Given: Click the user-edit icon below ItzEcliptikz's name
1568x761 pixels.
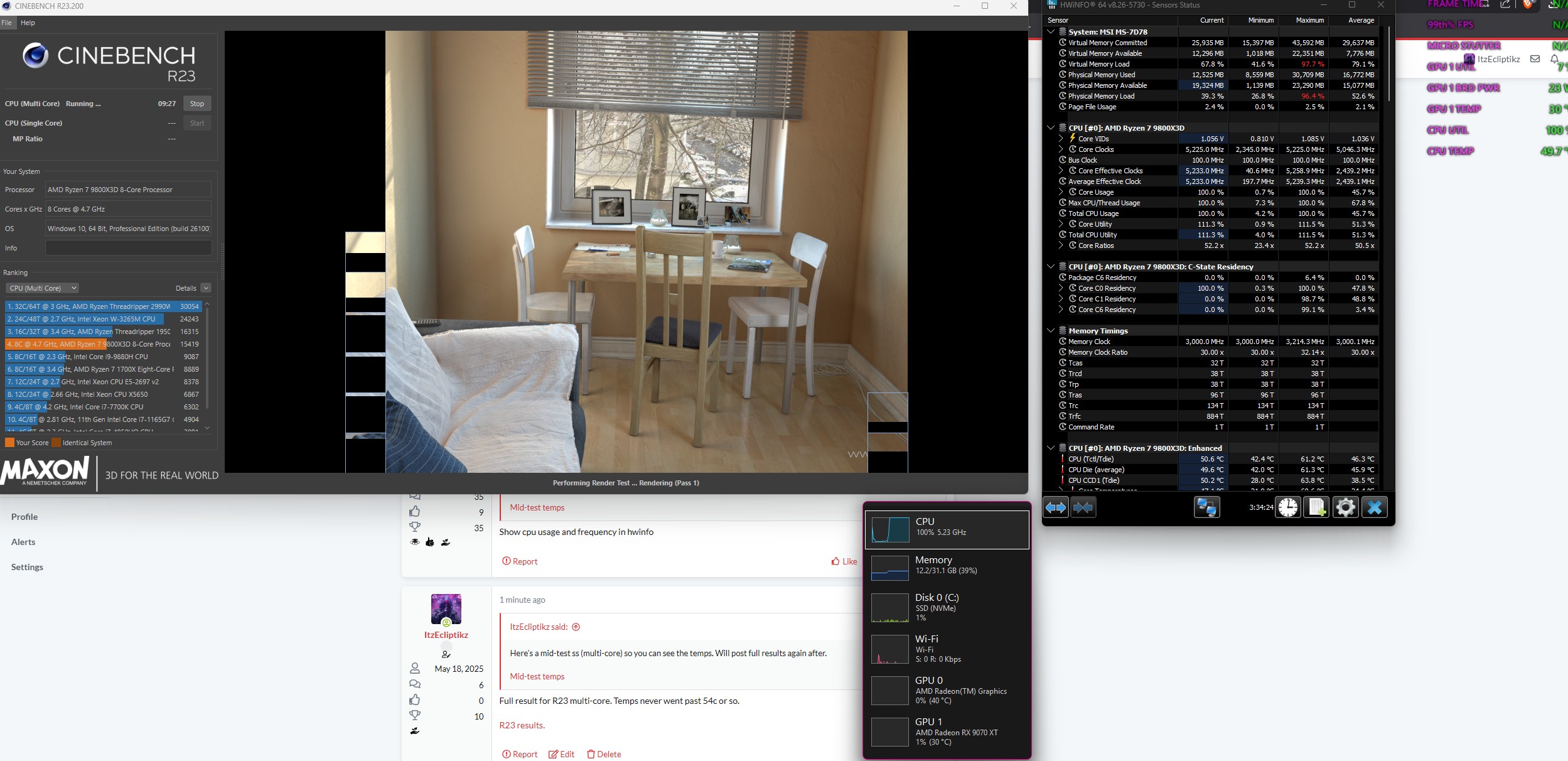Looking at the screenshot, I should [x=446, y=654].
